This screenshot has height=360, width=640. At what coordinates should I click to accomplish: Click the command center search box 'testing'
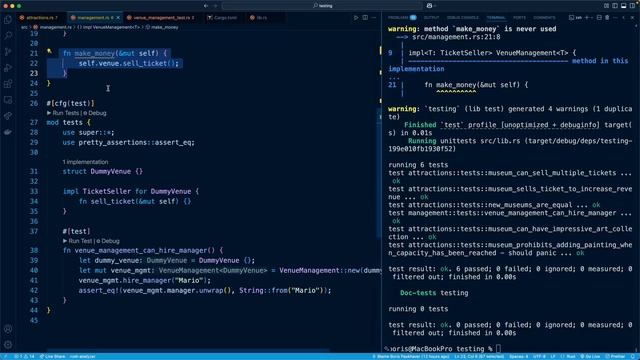coord(322,6)
